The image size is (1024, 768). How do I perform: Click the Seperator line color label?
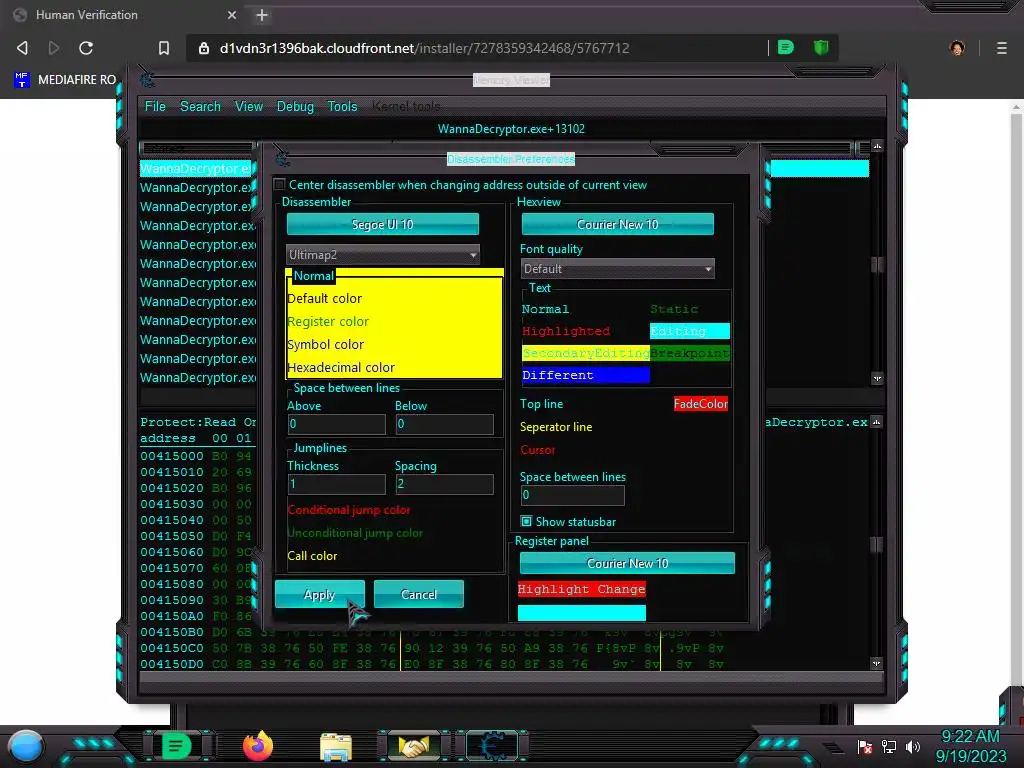(556, 426)
